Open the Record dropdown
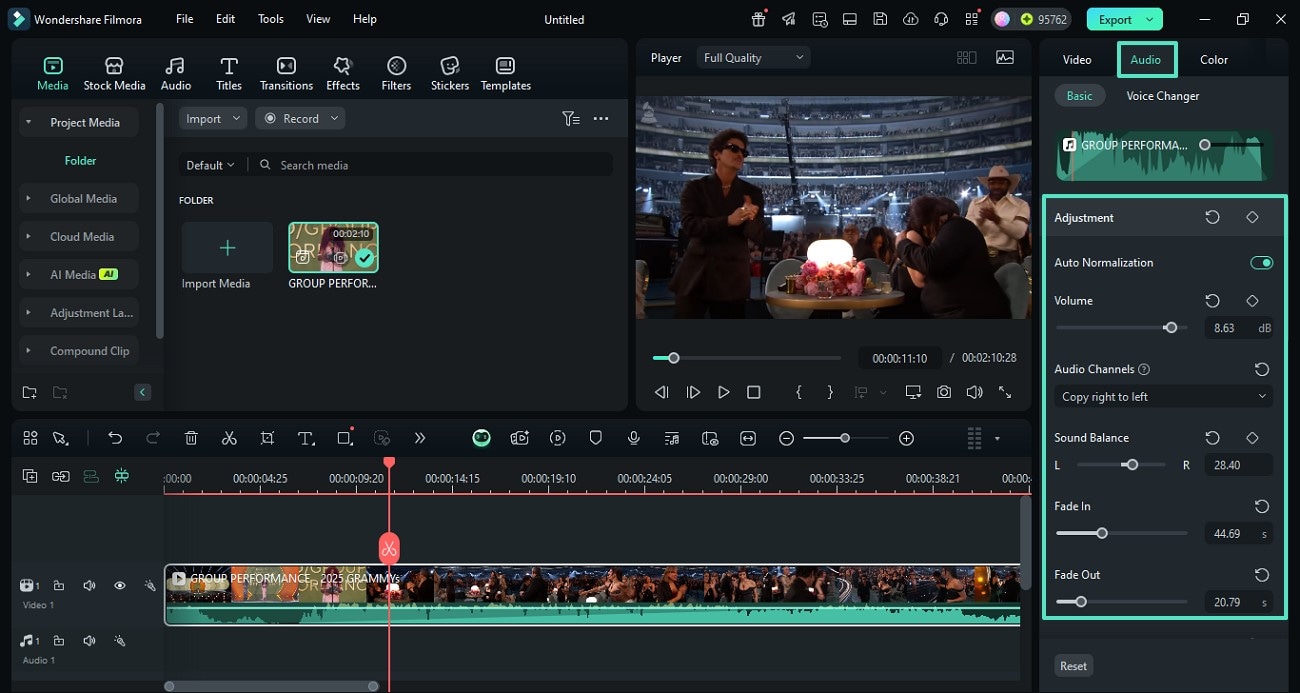The image size is (1300, 693). (x=300, y=118)
